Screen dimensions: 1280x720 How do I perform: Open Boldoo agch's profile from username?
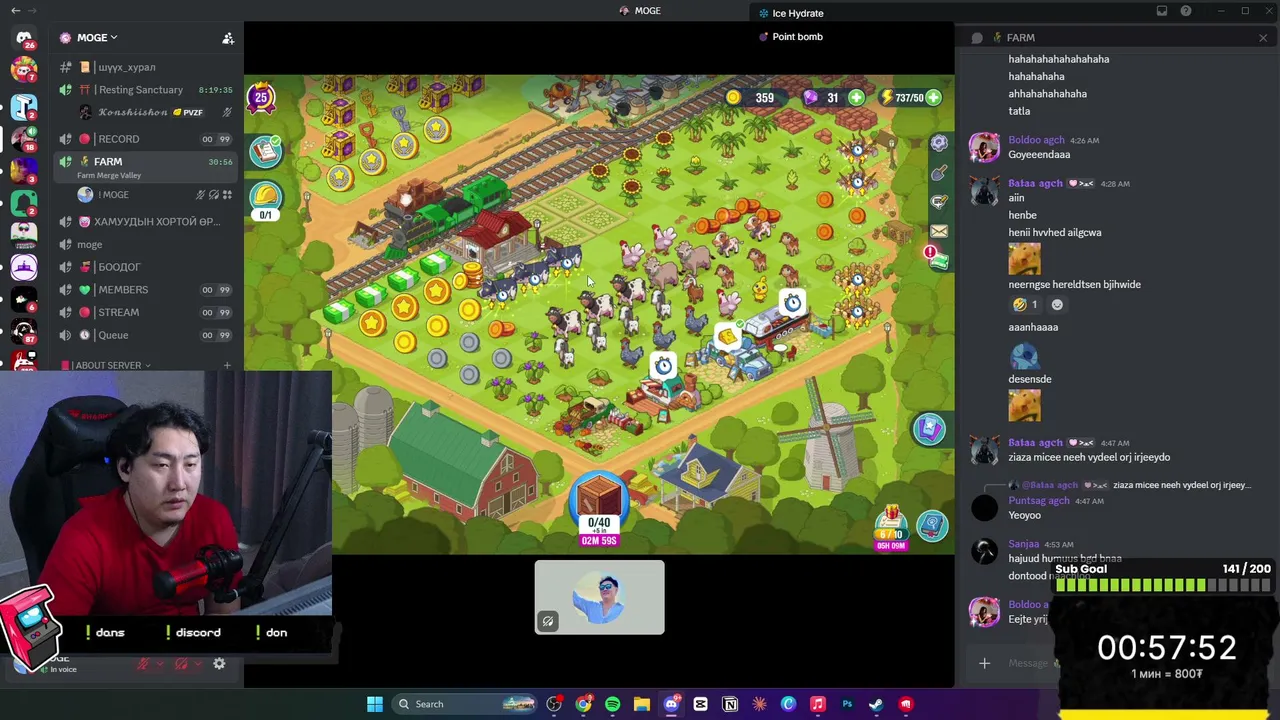1036,140
